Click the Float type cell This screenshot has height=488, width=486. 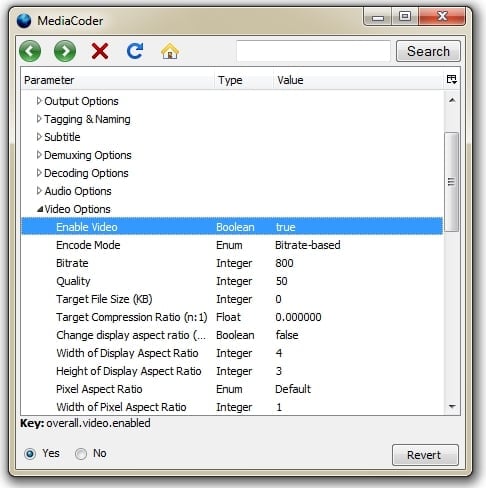228,317
